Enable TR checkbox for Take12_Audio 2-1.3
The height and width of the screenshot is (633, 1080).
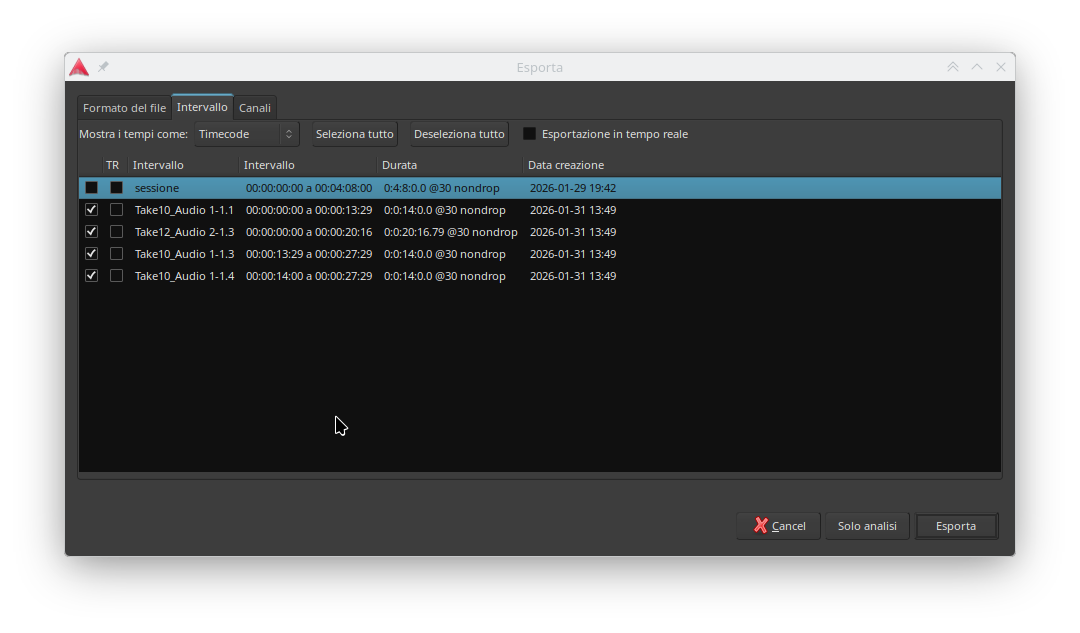coord(116,232)
